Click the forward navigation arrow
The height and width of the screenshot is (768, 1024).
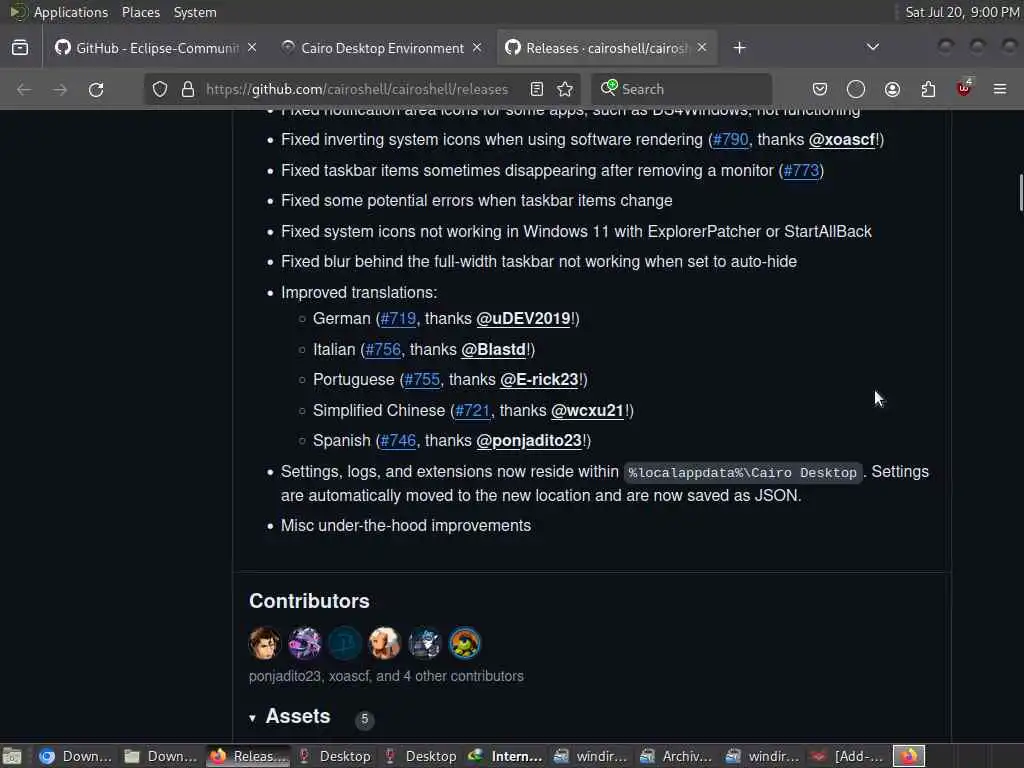[x=60, y=89]
